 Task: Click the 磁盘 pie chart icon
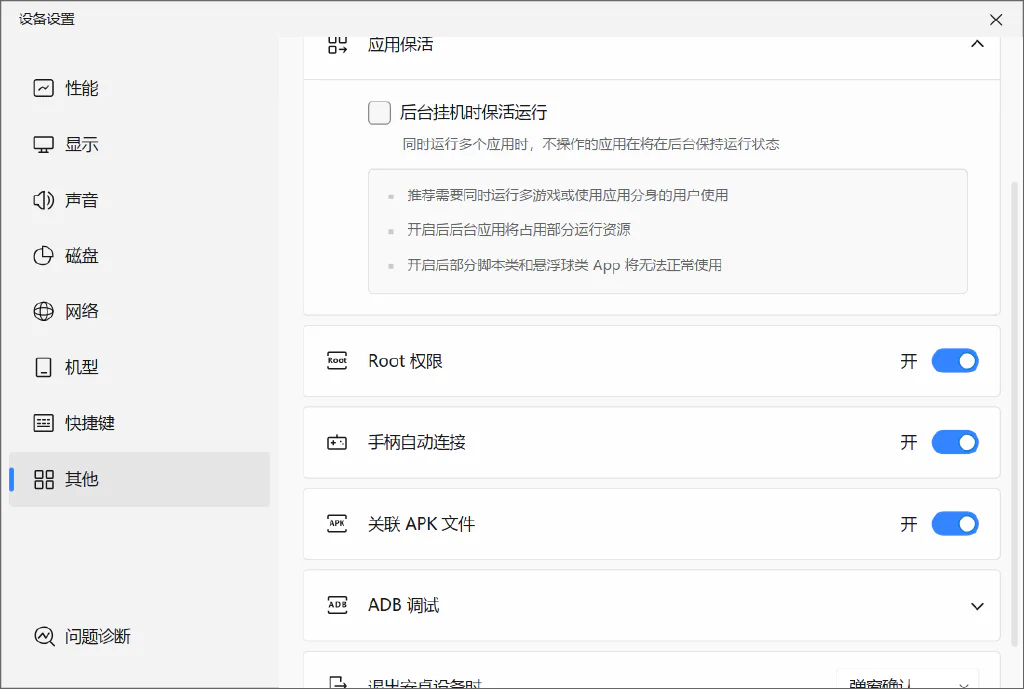(44, 255)
